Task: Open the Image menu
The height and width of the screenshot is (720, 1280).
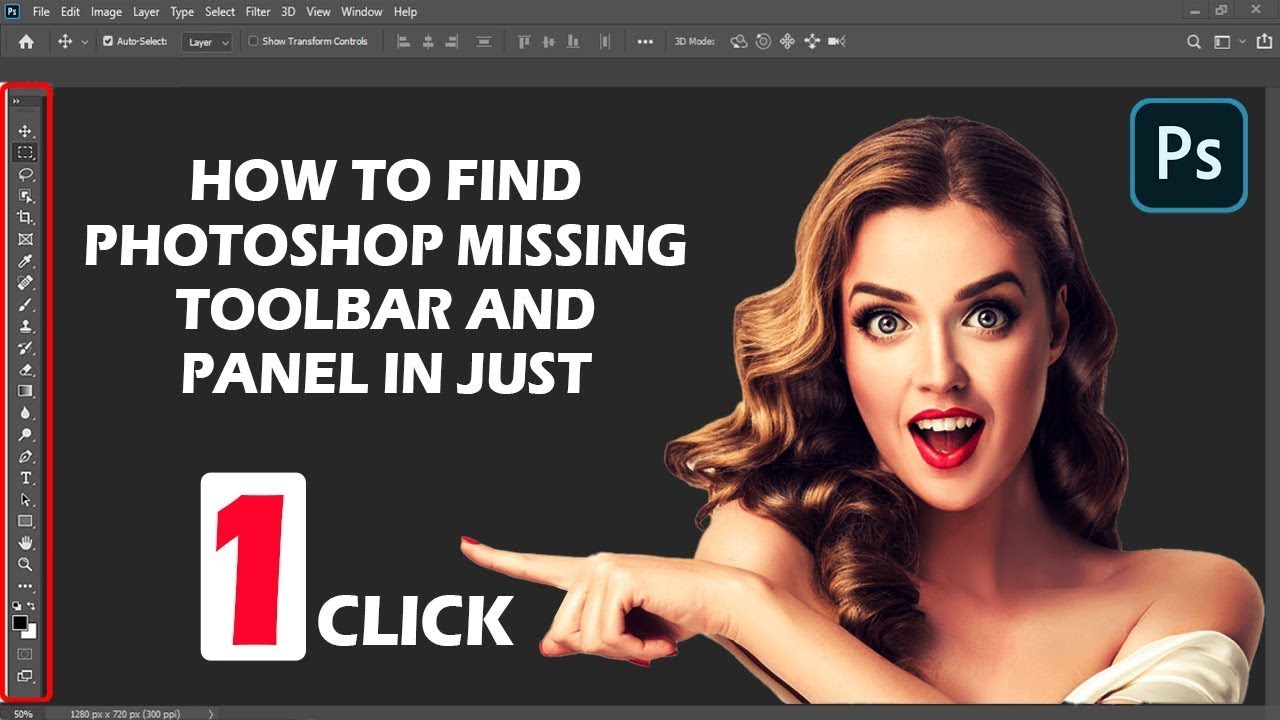Action: pos(106,12)
